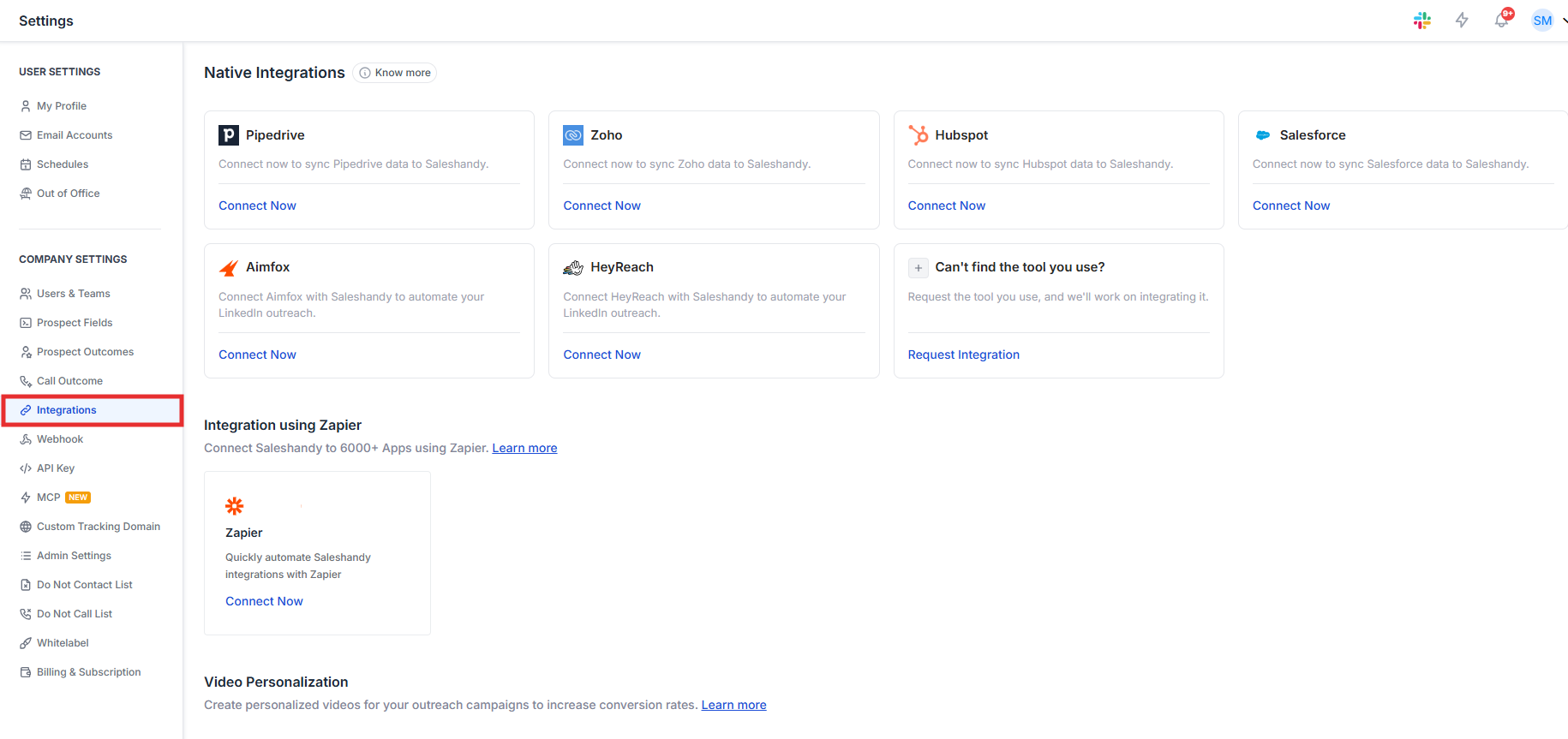Expand the account dropdown arrow beside SM
1568x739 pixels.
[x=1564, y=21]
